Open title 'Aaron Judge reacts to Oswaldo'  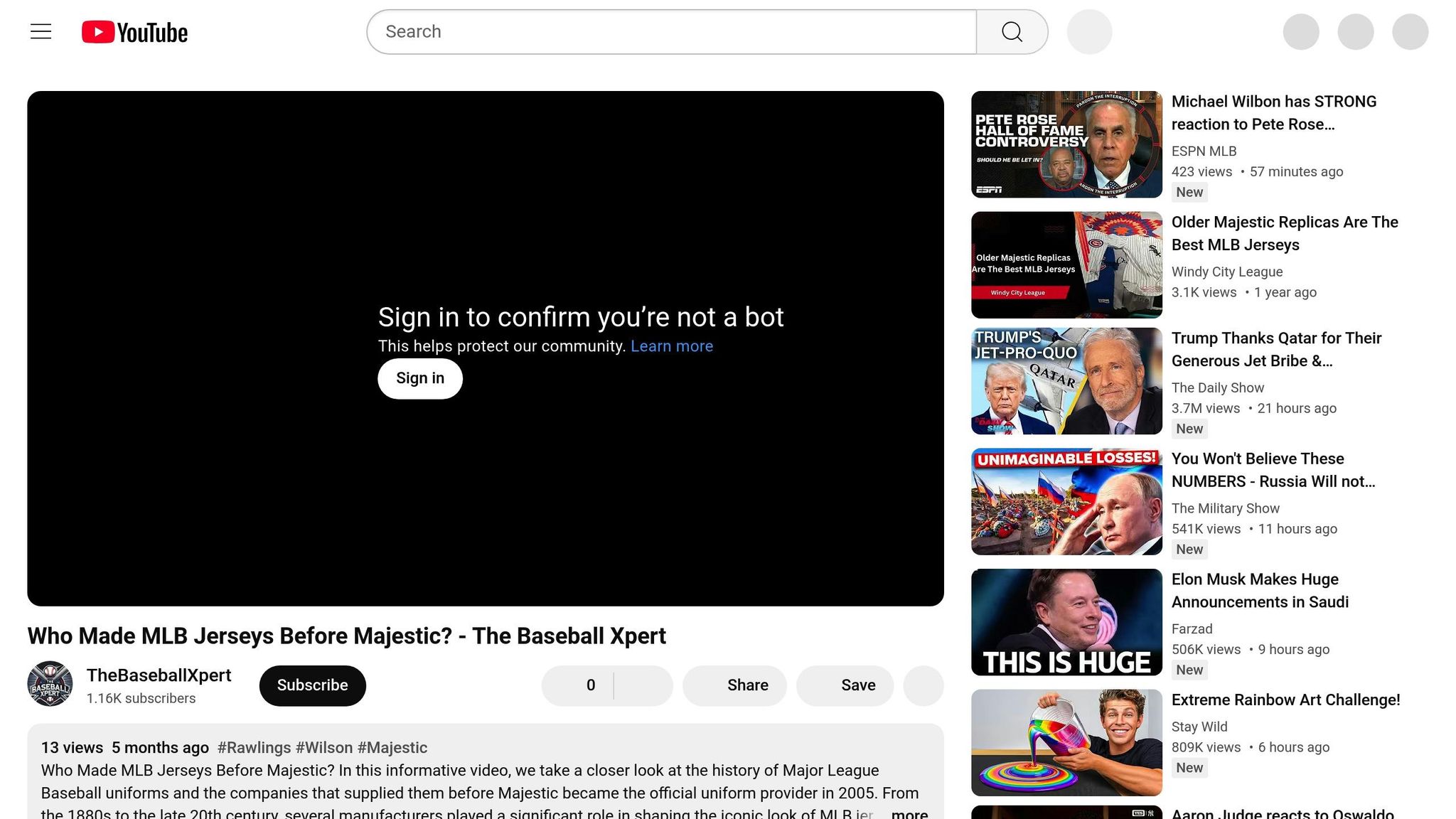[x=1283, y=813]
